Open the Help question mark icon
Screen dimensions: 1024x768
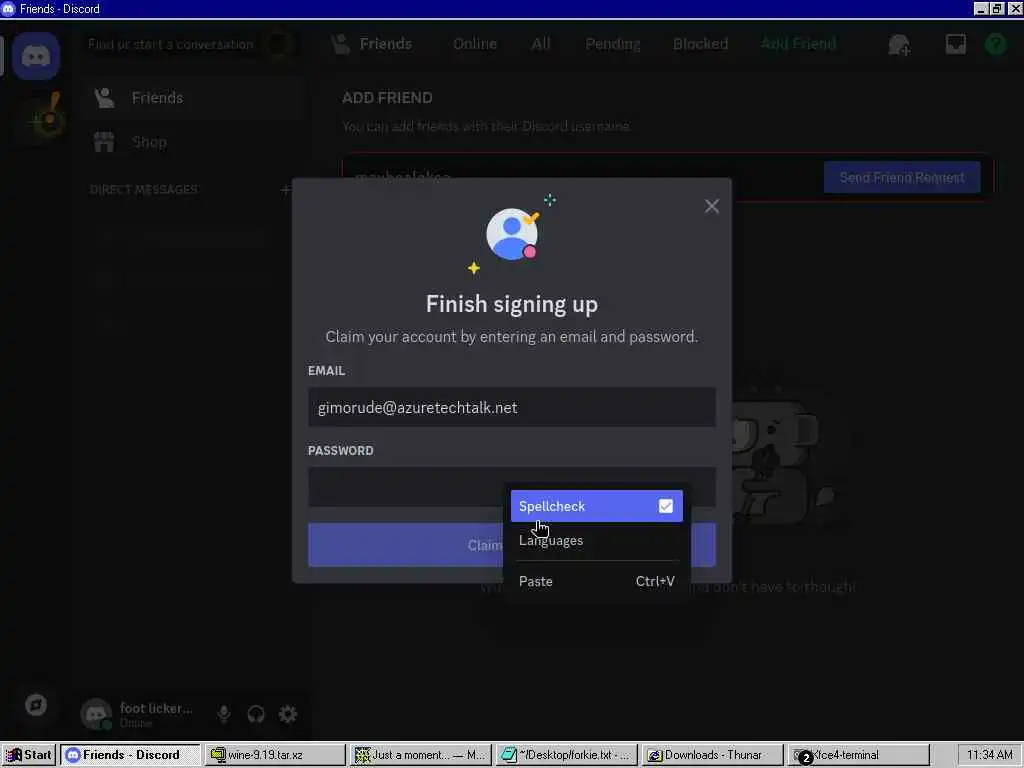(x=996, y=44)
